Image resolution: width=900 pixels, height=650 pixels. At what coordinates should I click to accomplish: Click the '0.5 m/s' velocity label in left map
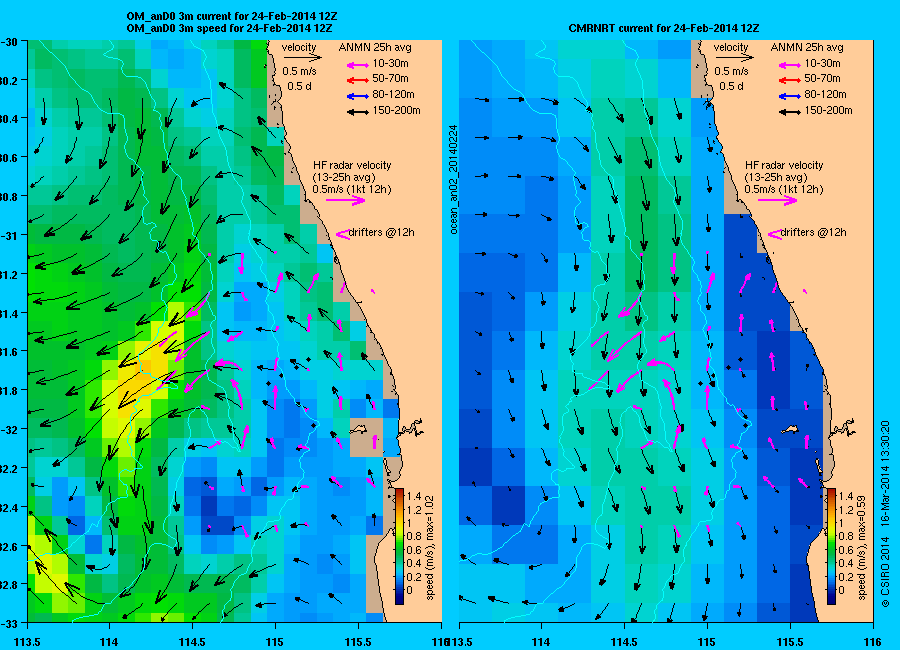(x=300, y=71)
